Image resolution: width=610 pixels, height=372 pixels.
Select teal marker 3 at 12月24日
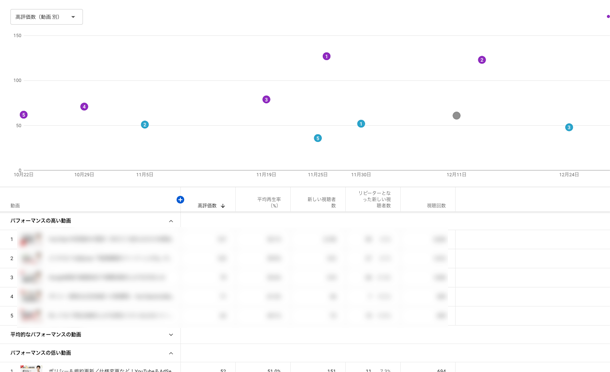(x=569, y=127)
